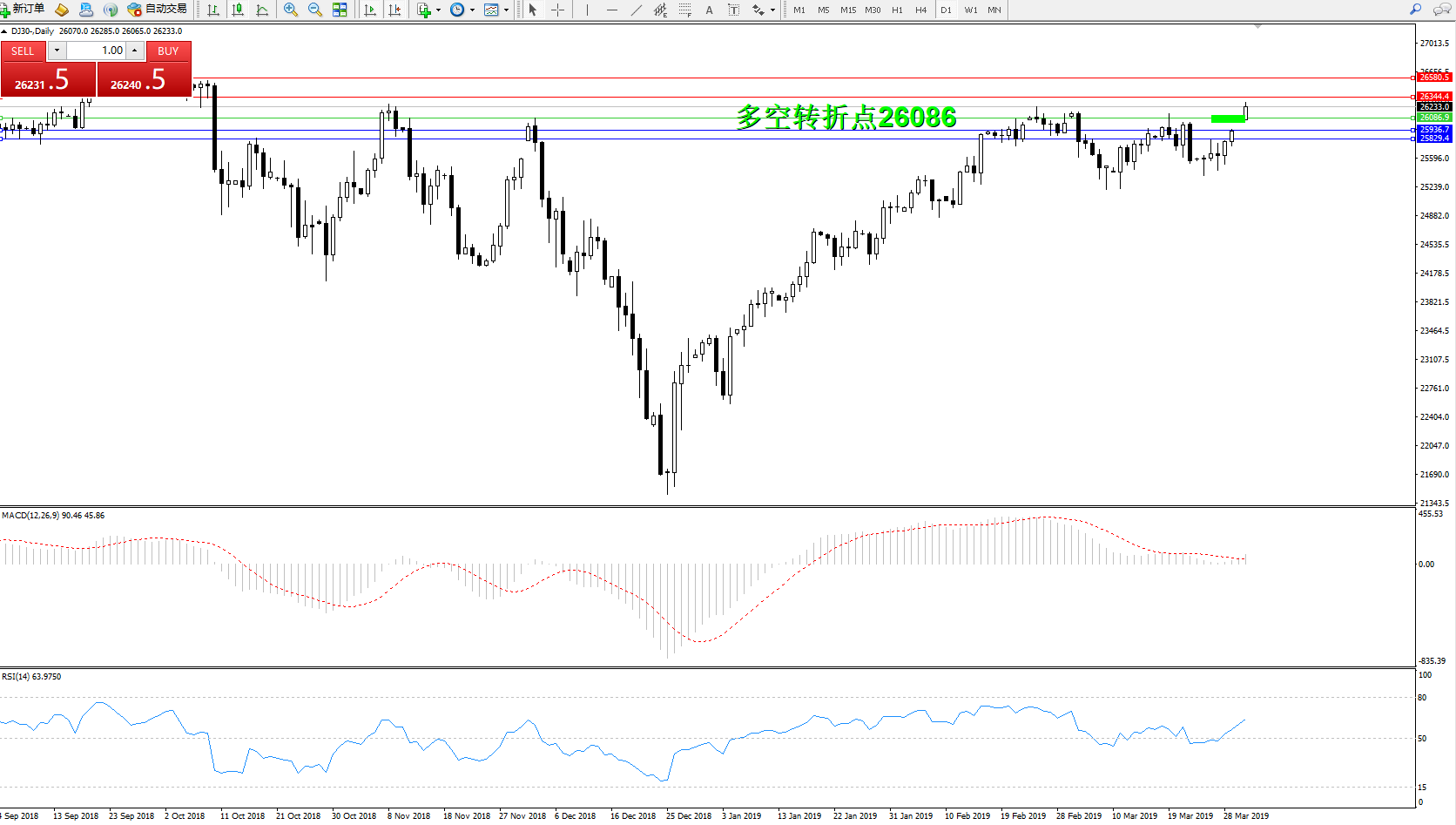Increase lot size with up arrow

tap(135, 51)
